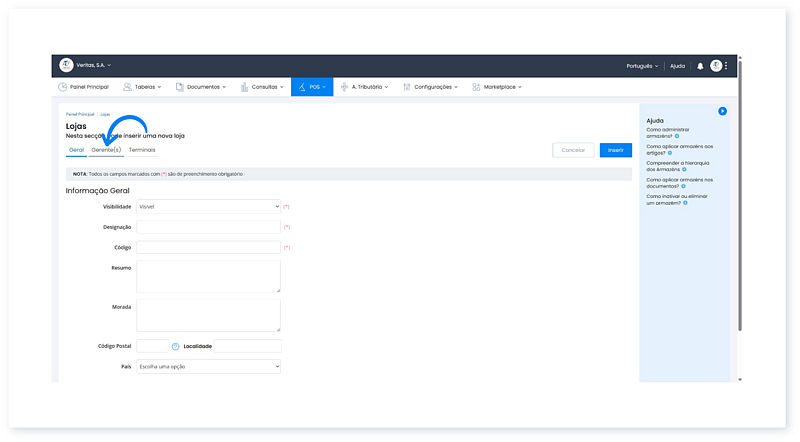Collapse the Ajuda panel with arrow icon
800x442 pixels.
pyautogui.click(x=722, y=111)
